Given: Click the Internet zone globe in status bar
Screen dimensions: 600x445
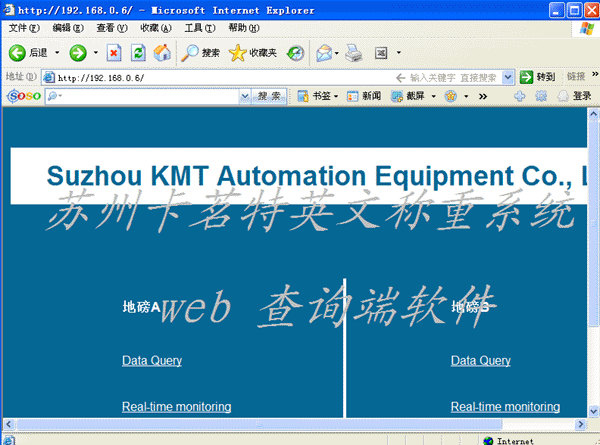Looking at the screenshot, I should click(x=488, y=441).
